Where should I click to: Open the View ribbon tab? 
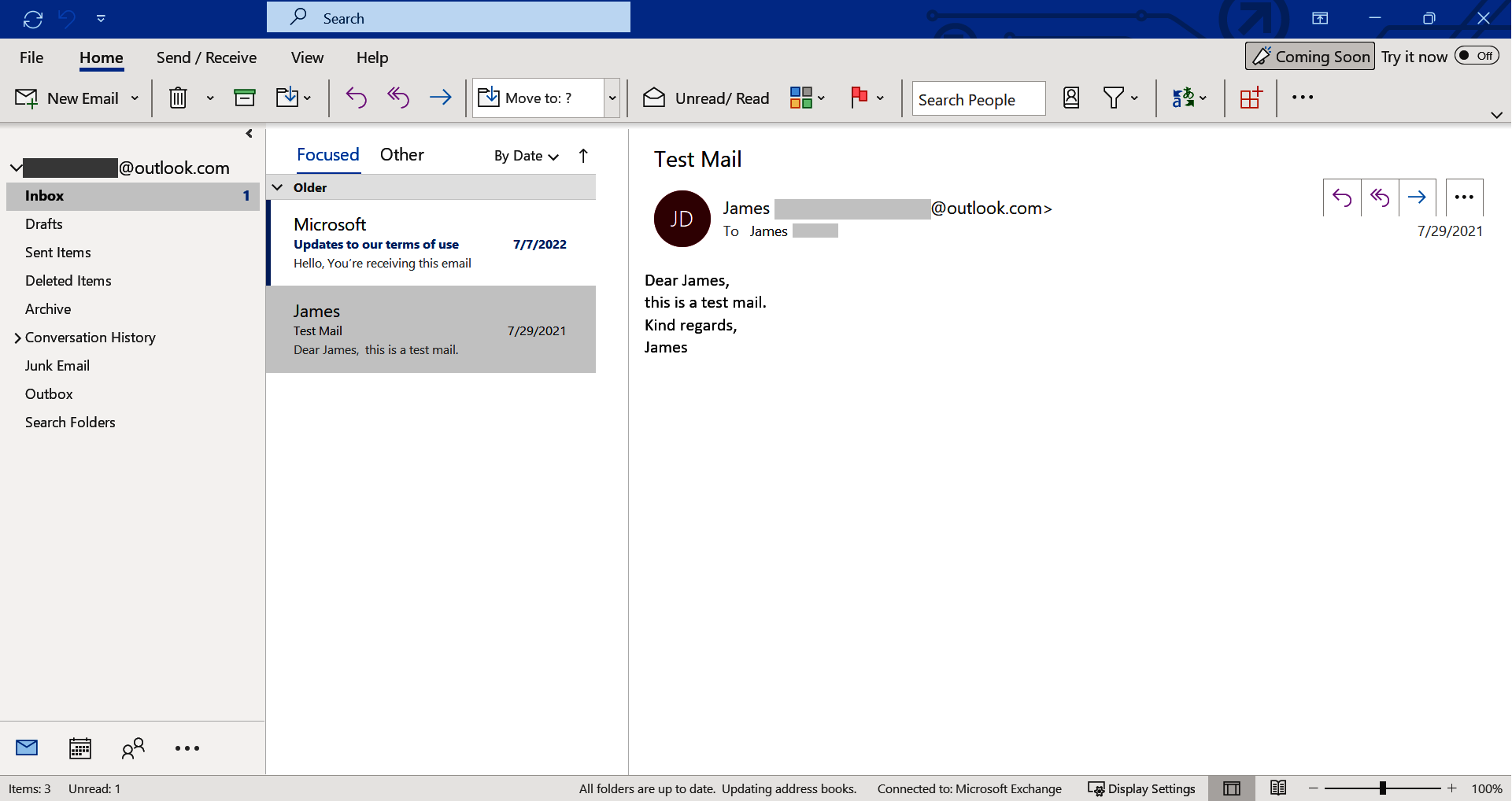[306, 57]
